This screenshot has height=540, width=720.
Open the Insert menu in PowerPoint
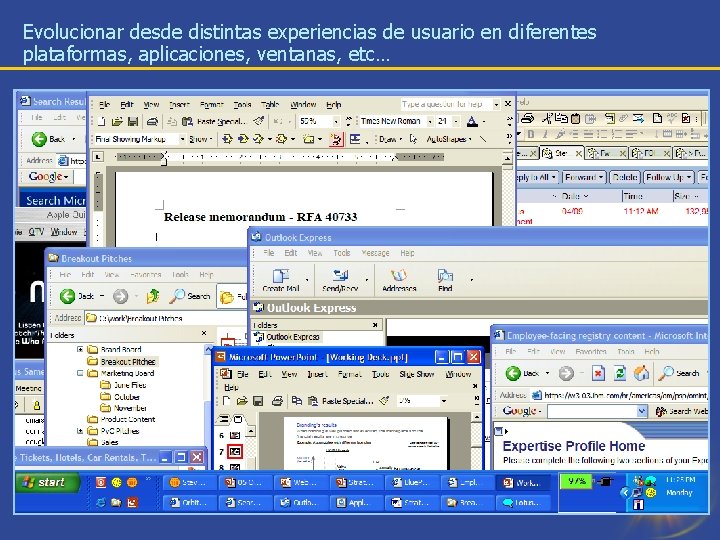[x=317, y=374]
